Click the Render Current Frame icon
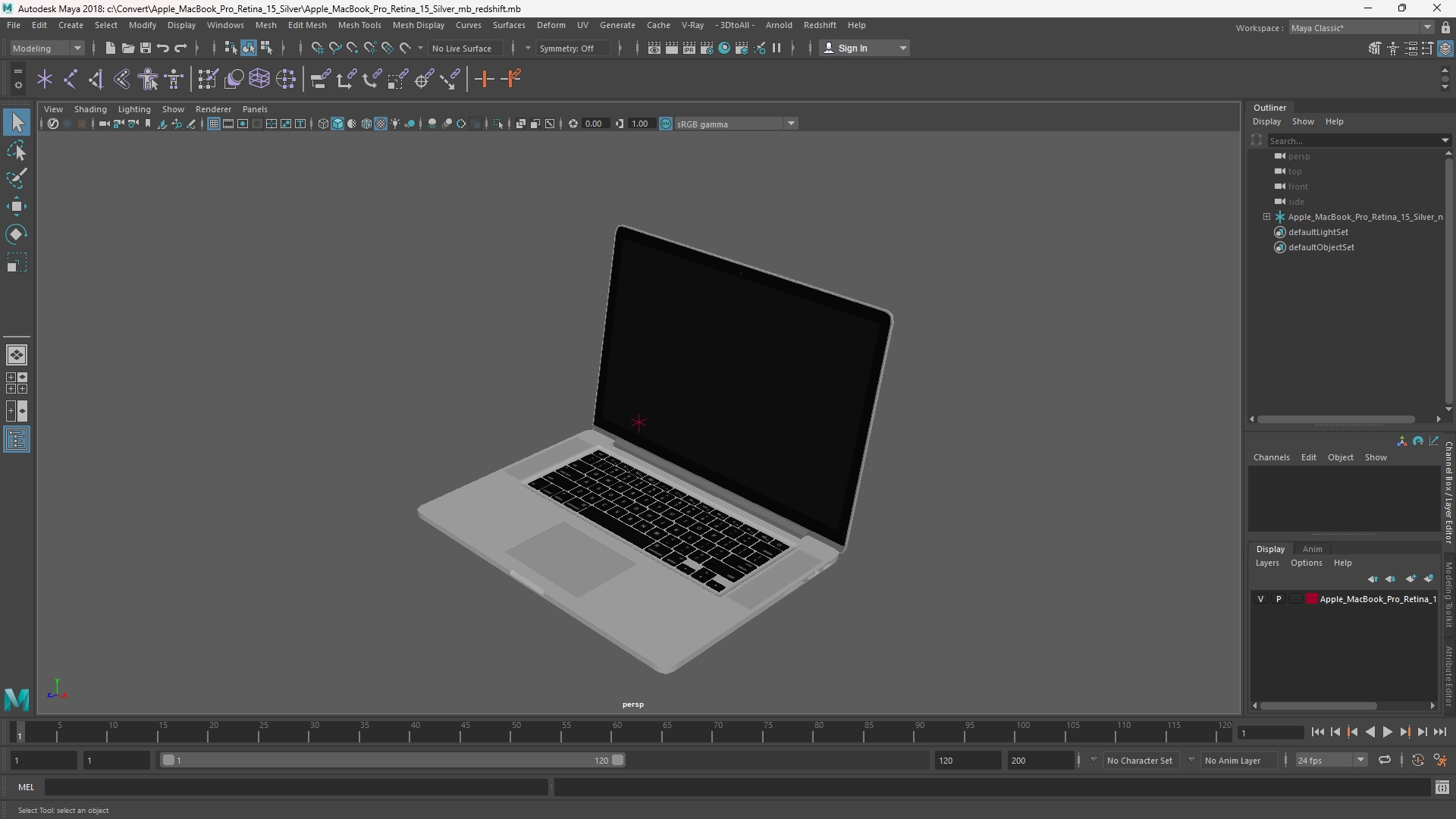1456x819 pixels. pos(672,48)
